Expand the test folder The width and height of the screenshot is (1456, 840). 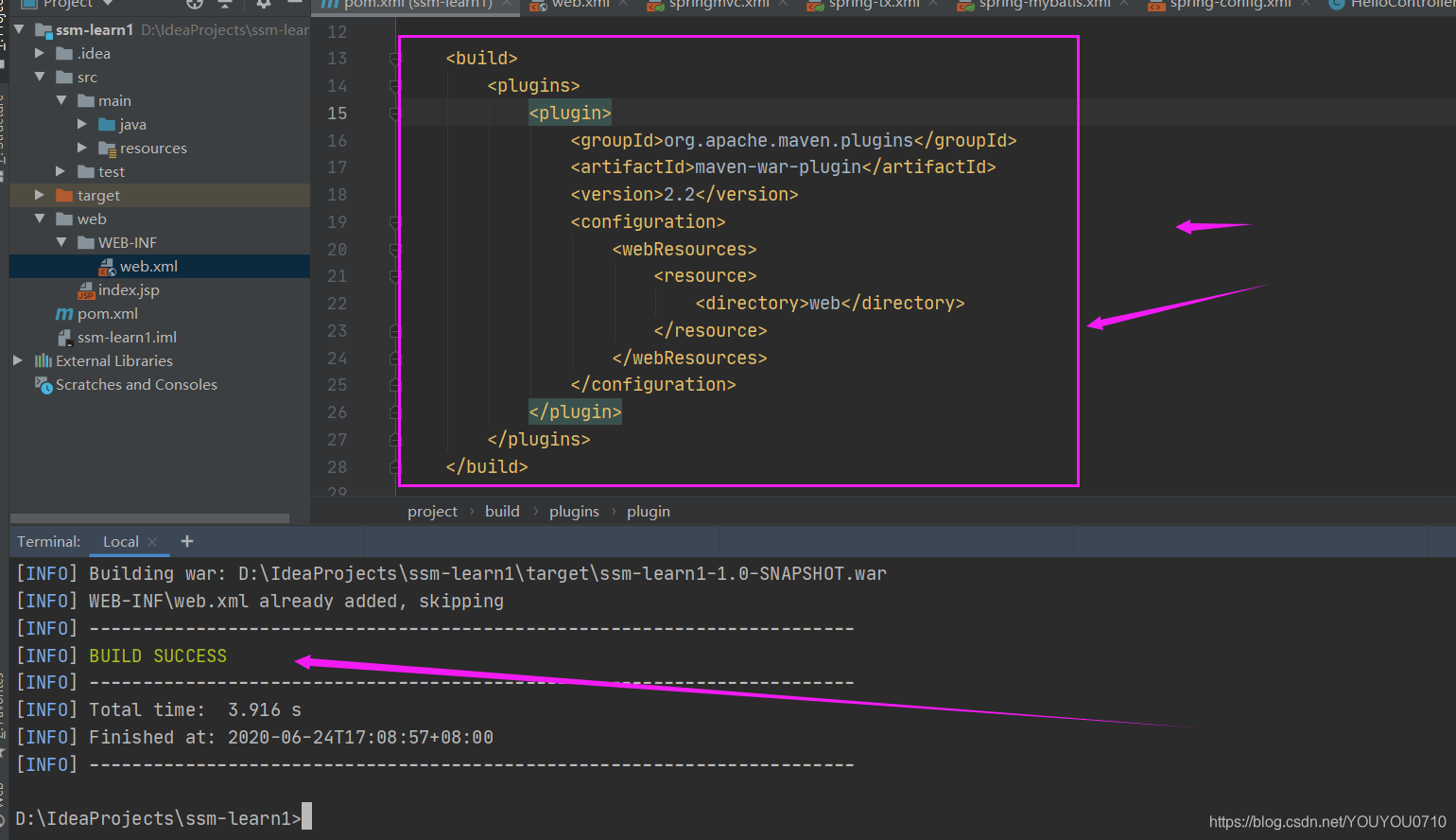tap(61, 172)
